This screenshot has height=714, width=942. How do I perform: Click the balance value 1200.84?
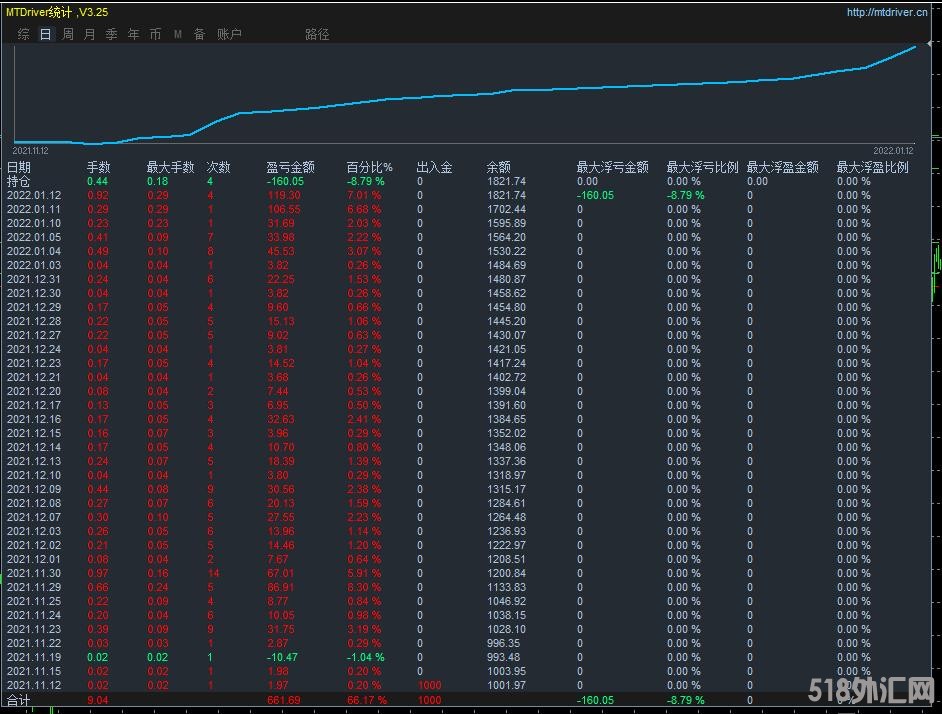[506, 573]
